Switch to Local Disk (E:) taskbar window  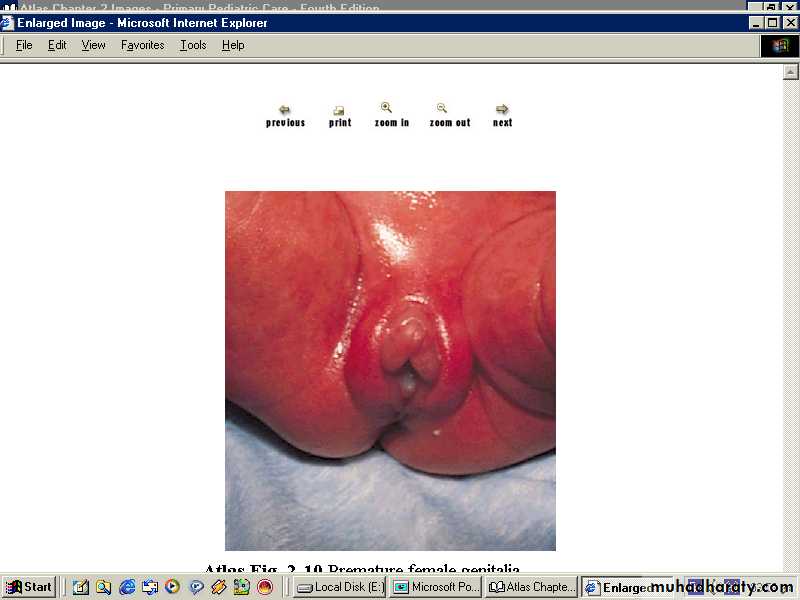click(339, 587)
